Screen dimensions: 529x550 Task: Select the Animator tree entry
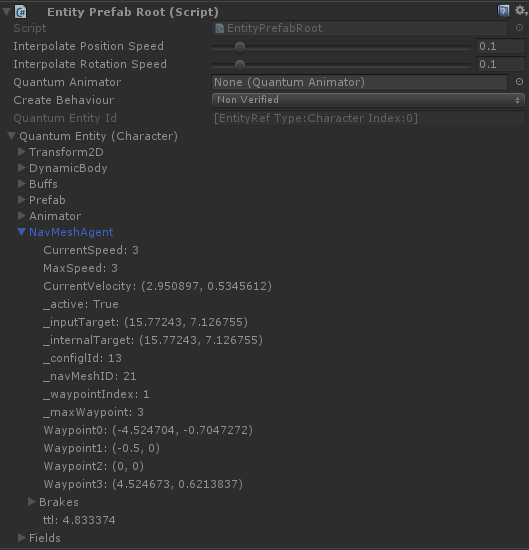(55, 216)
